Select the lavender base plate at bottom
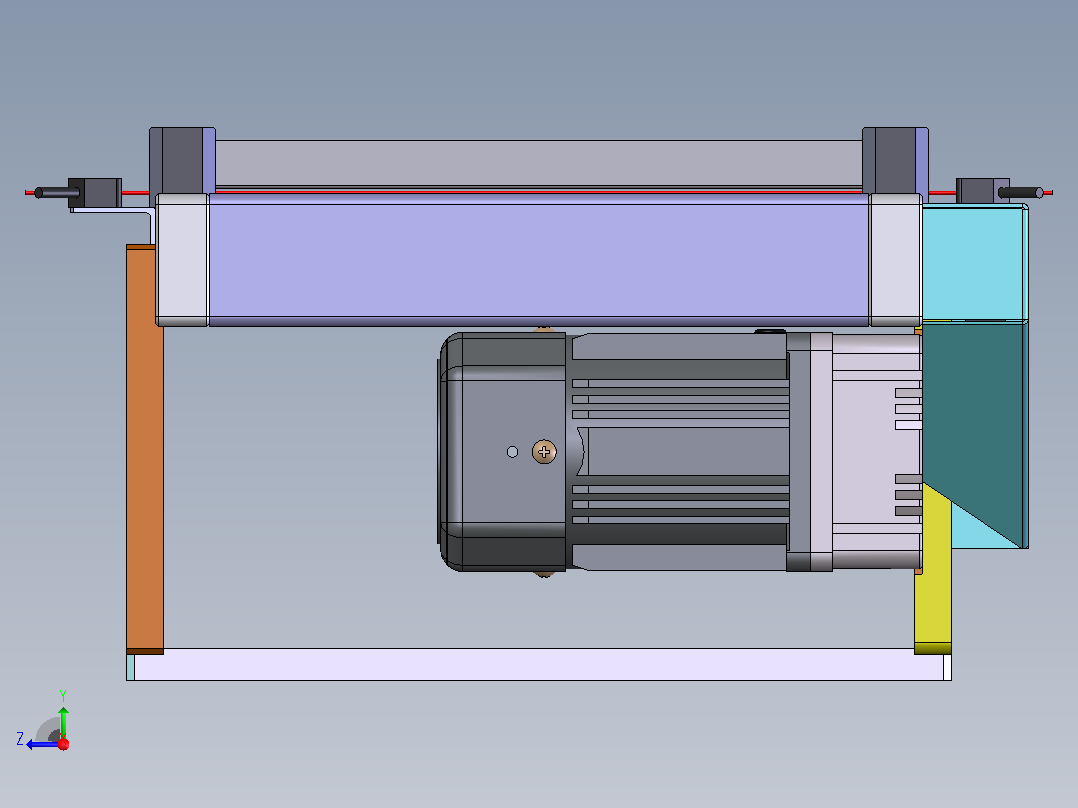The width and height of the screenshot is (1078, 808). click(539, 664)
